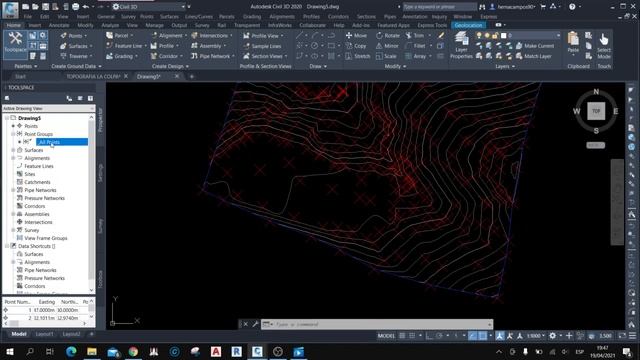640x360 pixels.
Task: Click the TOP face of ViewCube
Action: pyautogui.click(x=596, y=111)
